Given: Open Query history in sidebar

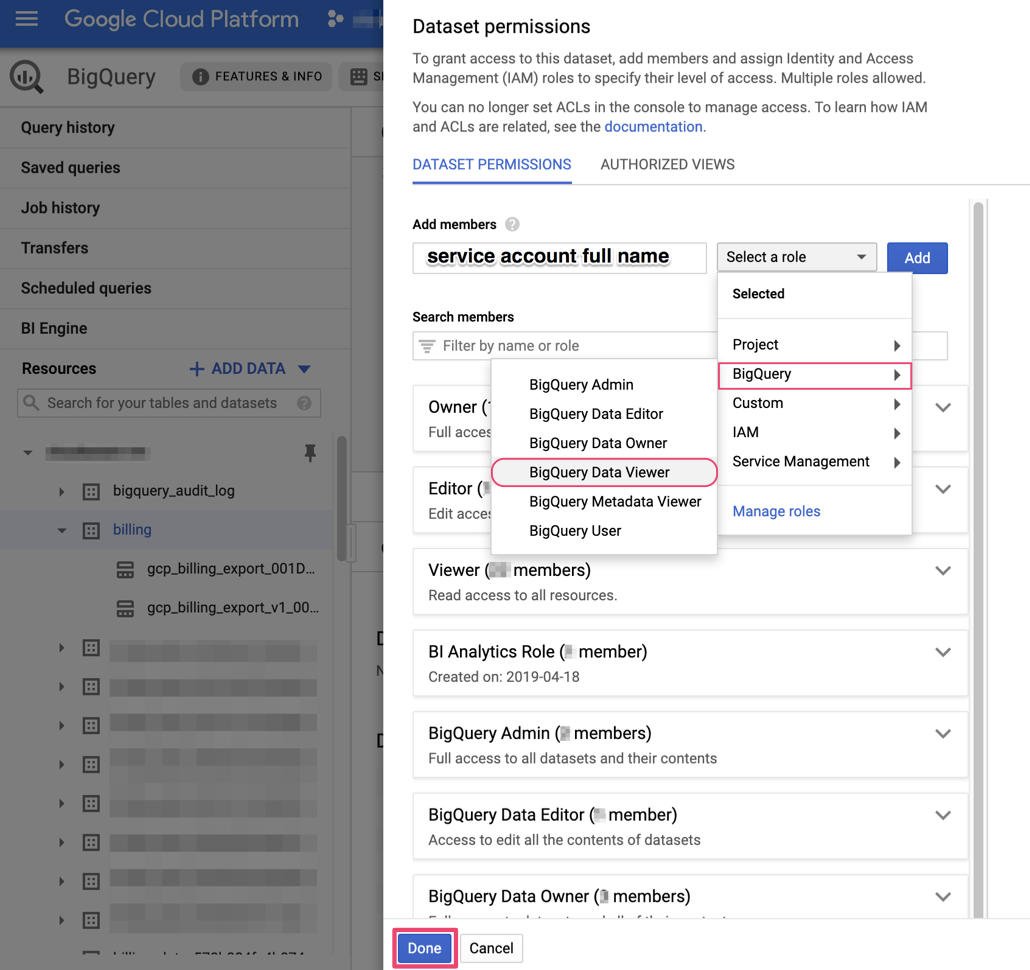Looking at the screenshot, I should pos(175,128).
